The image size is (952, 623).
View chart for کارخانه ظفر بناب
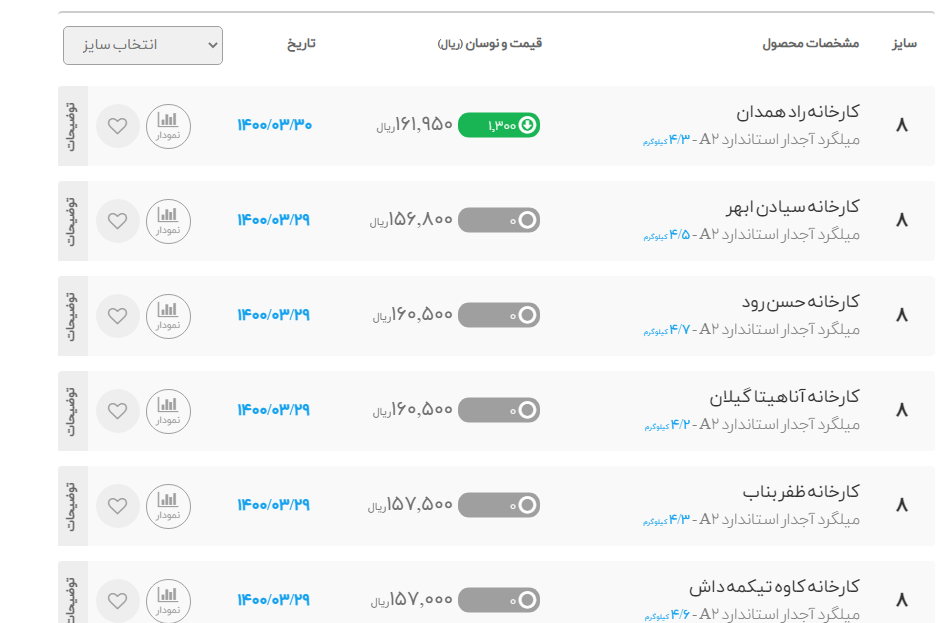[x=168, y=506]
